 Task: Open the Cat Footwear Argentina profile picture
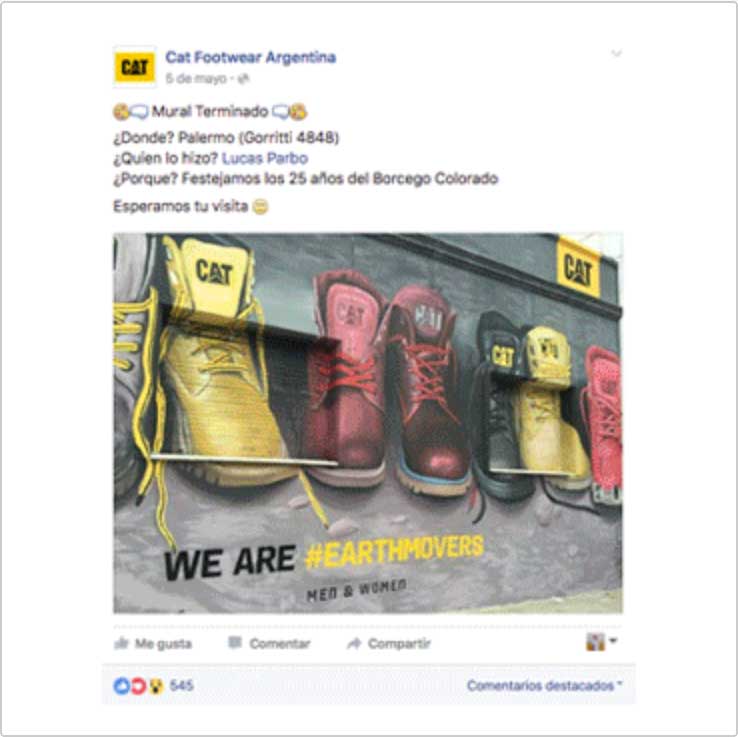coord(135,67)
